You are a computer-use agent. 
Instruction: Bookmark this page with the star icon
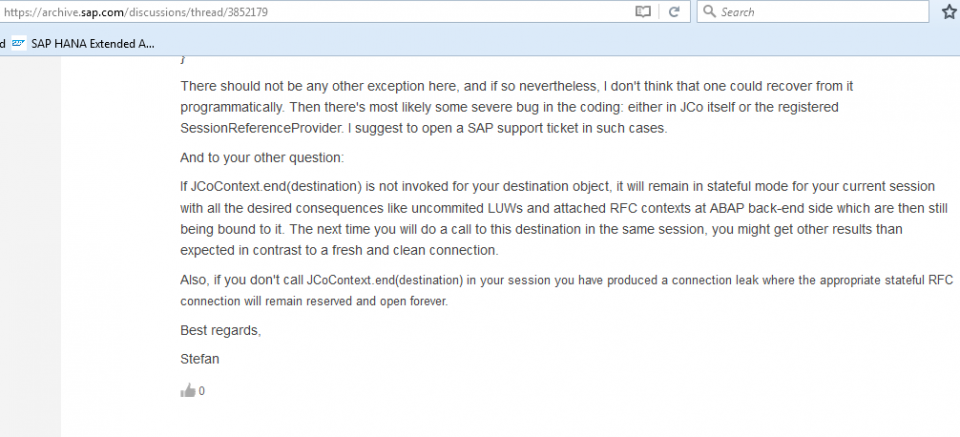point(948,12)
